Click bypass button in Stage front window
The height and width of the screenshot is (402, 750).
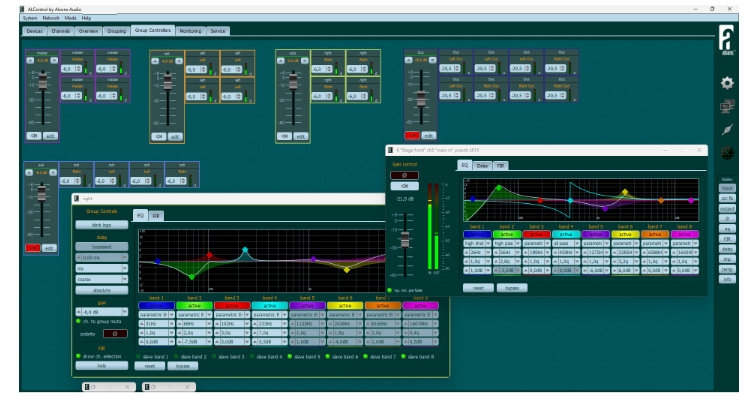[512, 288]
